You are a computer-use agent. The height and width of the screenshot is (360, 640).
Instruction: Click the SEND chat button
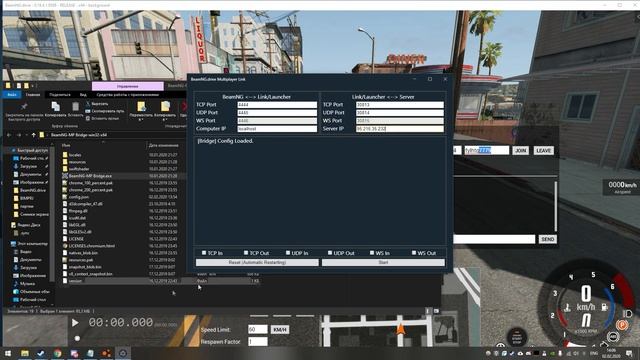click(x=547, y=239)
